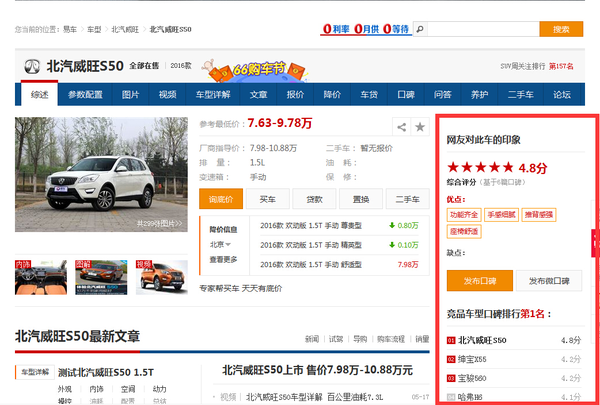Viewport: 600px width, 405px height.
Task: Open 2016款 欢动版 1.5T 手动 尊贵型
Action: [x=311, y=226]
